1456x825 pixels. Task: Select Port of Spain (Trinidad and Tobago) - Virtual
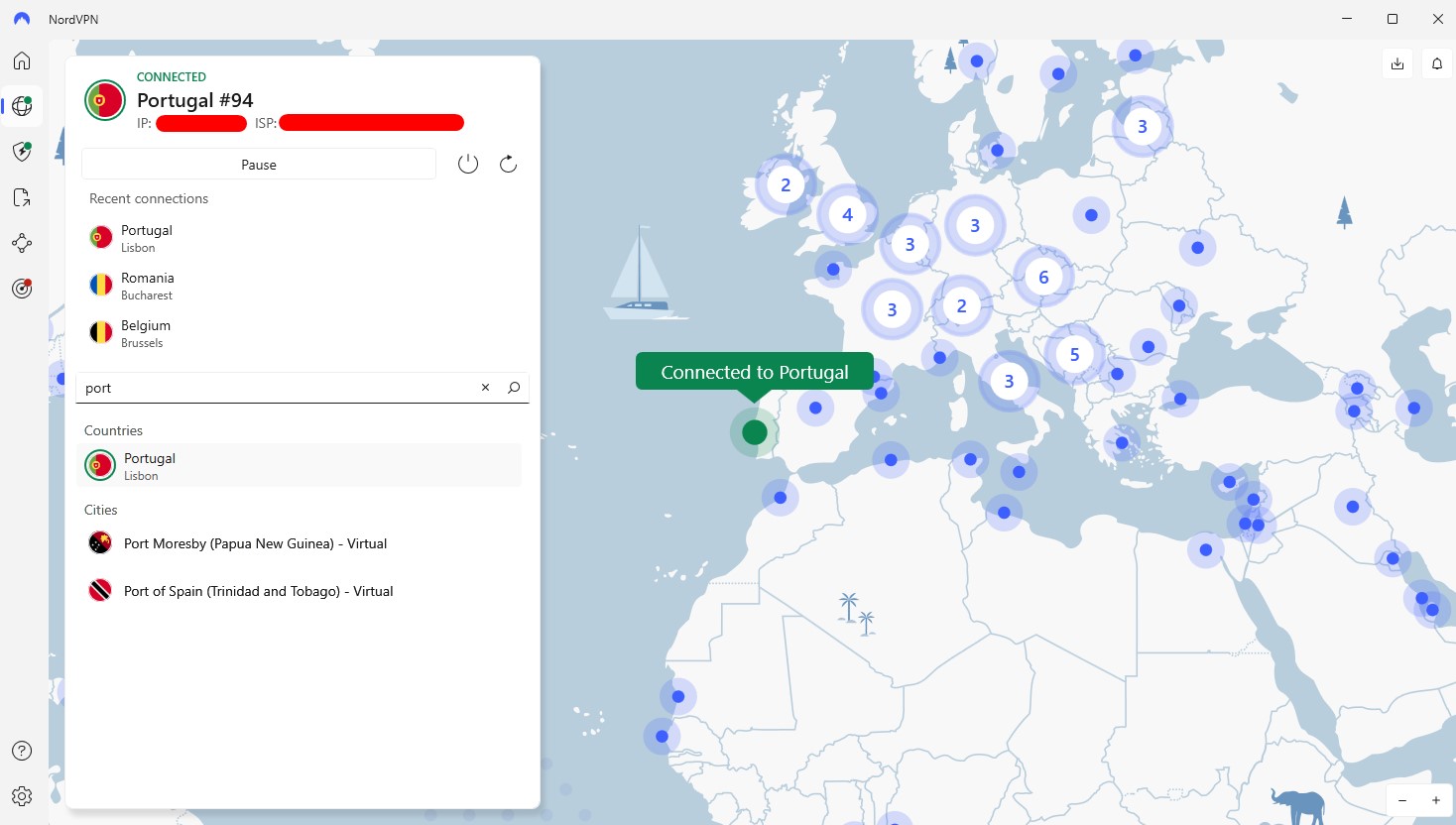coord(299,591)
